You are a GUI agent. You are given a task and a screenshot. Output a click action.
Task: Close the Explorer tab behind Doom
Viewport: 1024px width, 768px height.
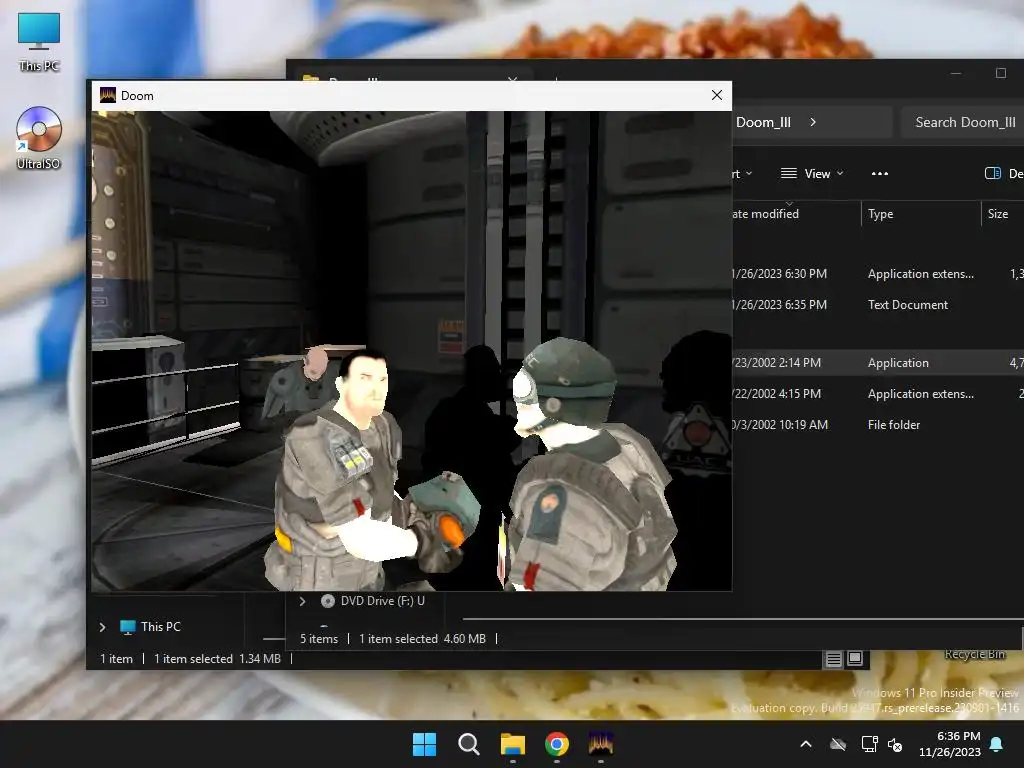pos(513,78)
